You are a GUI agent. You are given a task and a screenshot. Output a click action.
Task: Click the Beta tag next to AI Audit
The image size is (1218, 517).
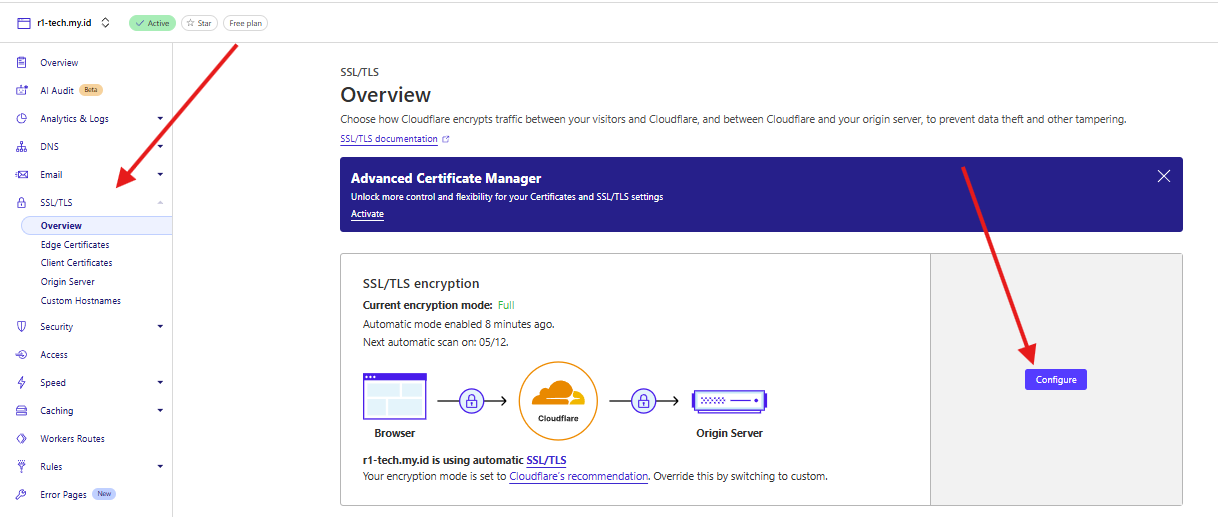91,90
